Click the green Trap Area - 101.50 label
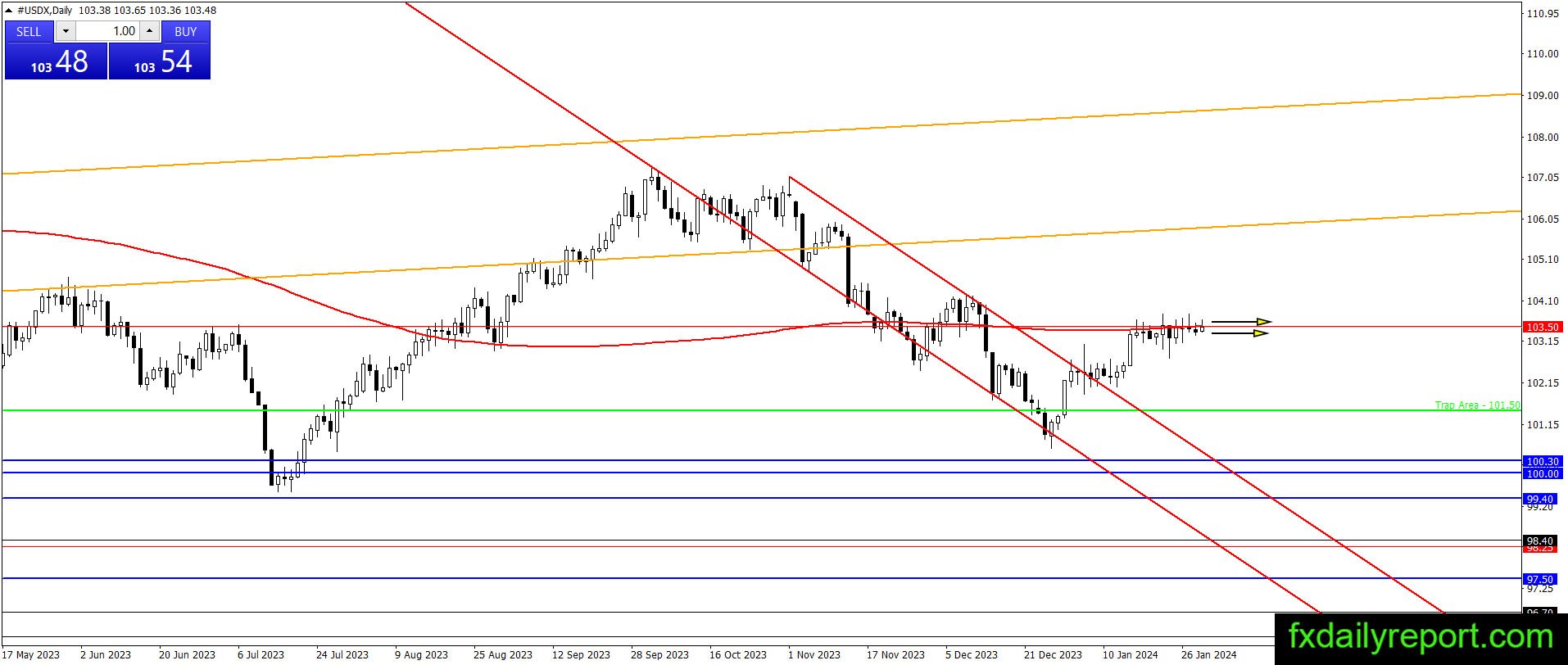 (x=1477, y=405)
